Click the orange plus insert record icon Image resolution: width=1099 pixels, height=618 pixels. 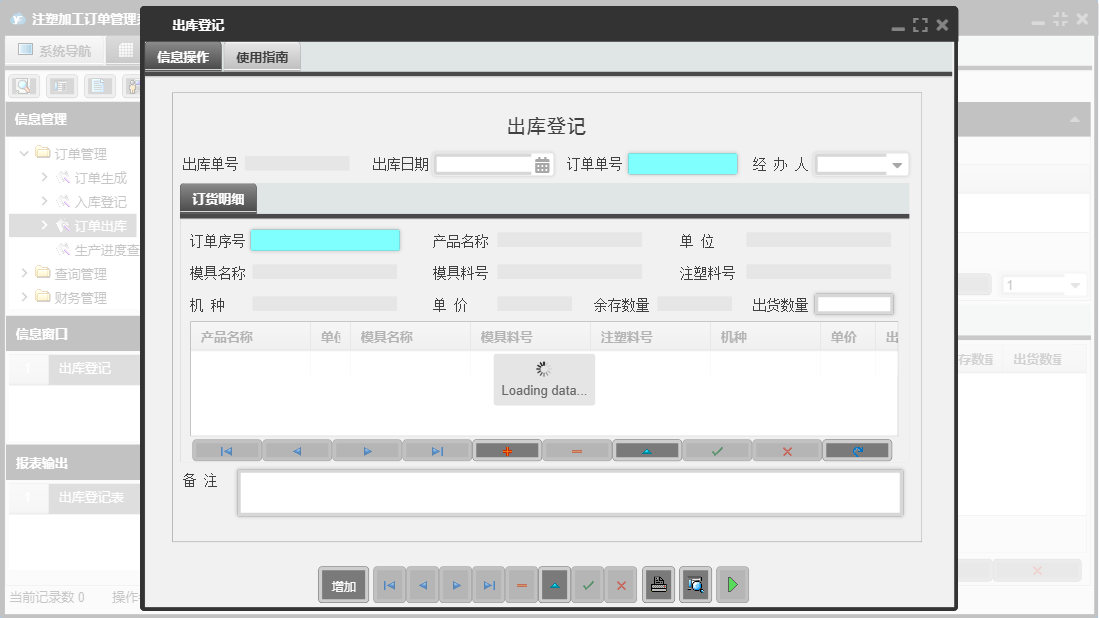click(507, 450)
